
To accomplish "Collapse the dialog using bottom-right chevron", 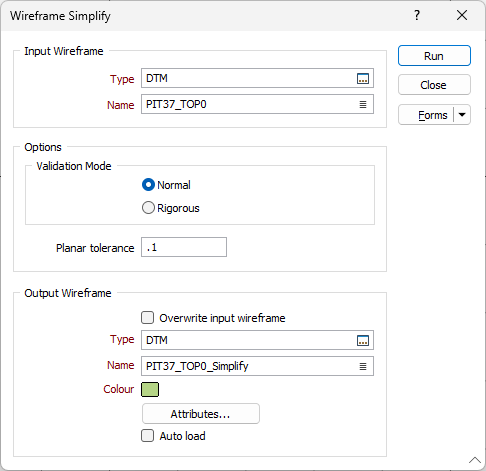I will tap(475, 460).
